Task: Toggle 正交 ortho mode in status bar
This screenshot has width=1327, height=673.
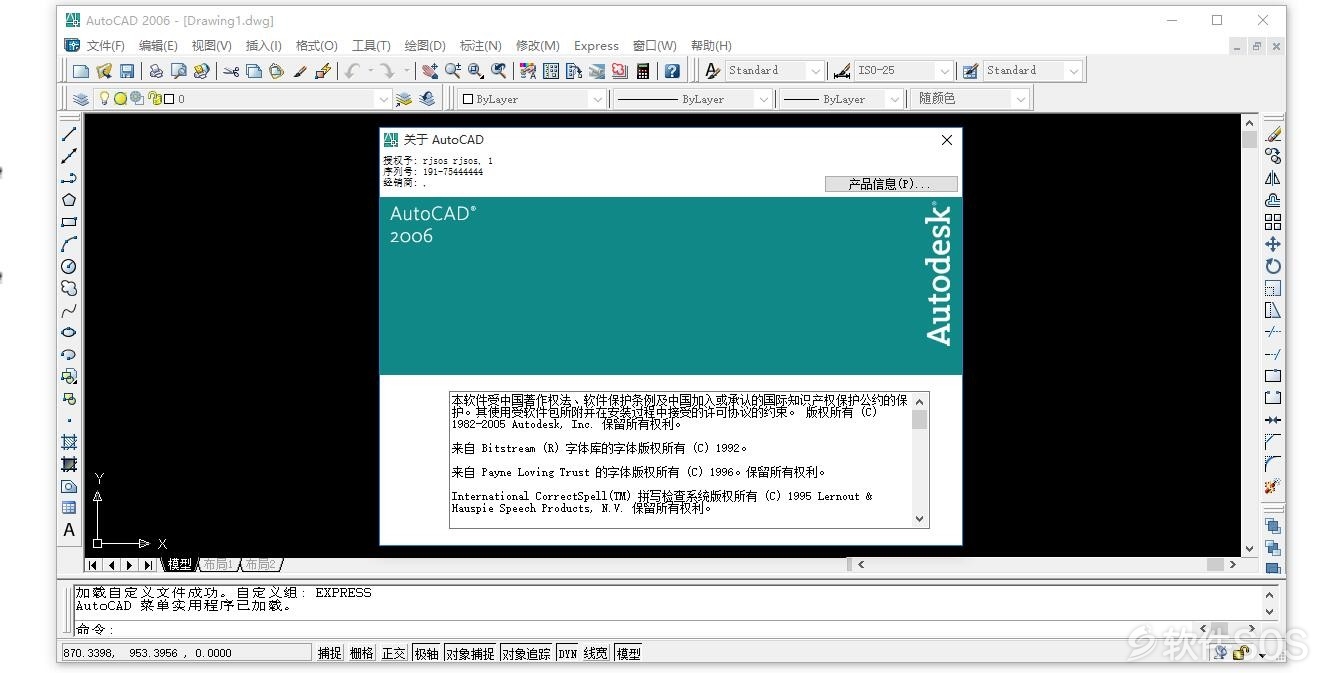Action: pos(393,653)
